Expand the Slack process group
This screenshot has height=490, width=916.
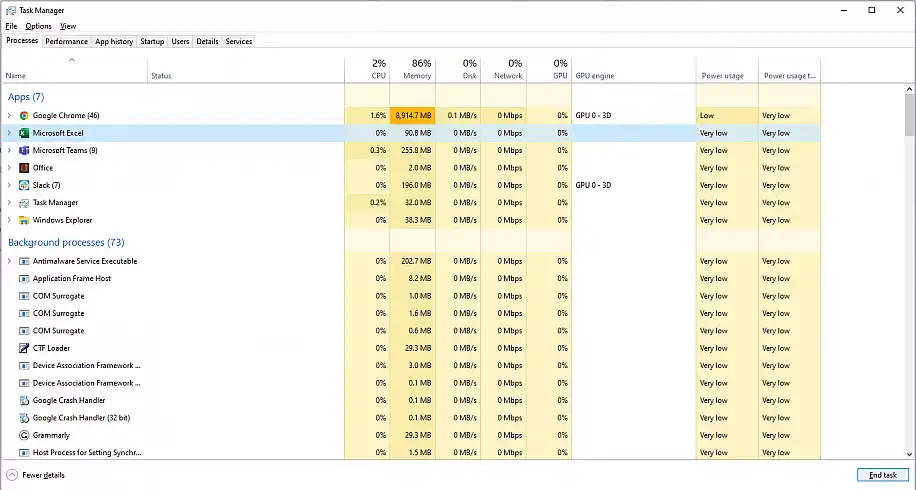coord(9,185)
